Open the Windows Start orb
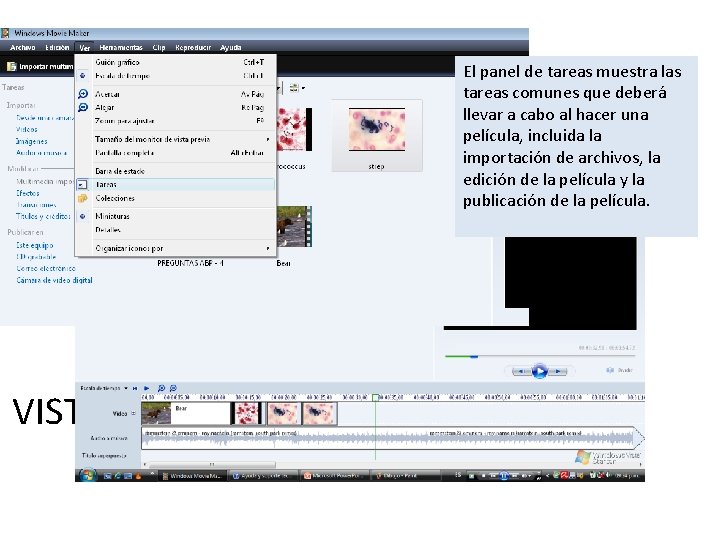This screenshot has width=720, height=540. pos(87,475)
